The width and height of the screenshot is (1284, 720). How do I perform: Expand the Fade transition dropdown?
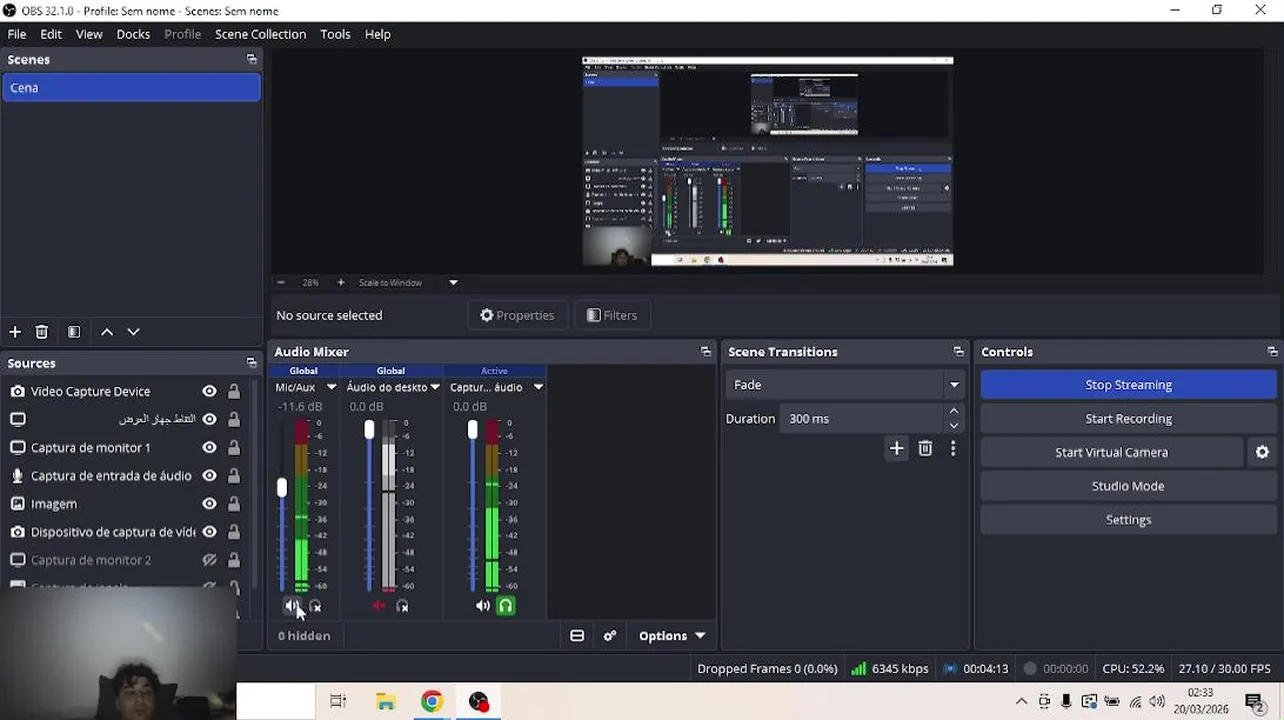coord(954,385)
